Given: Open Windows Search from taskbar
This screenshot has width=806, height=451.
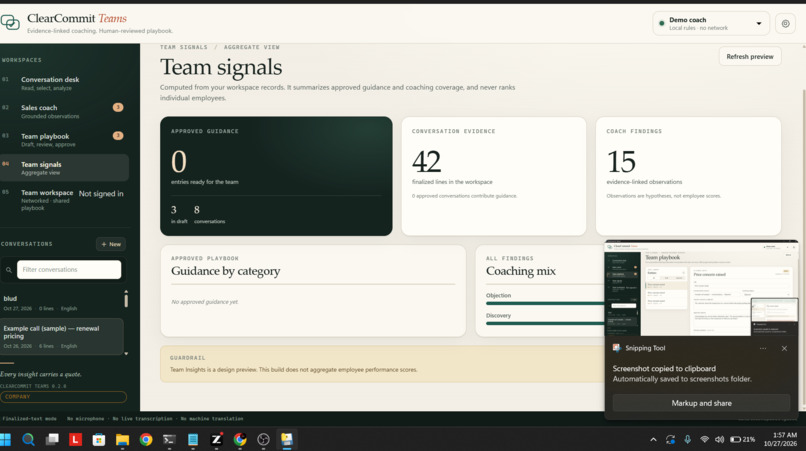Looking at the screenshot, I should click(x=28, y=439).
